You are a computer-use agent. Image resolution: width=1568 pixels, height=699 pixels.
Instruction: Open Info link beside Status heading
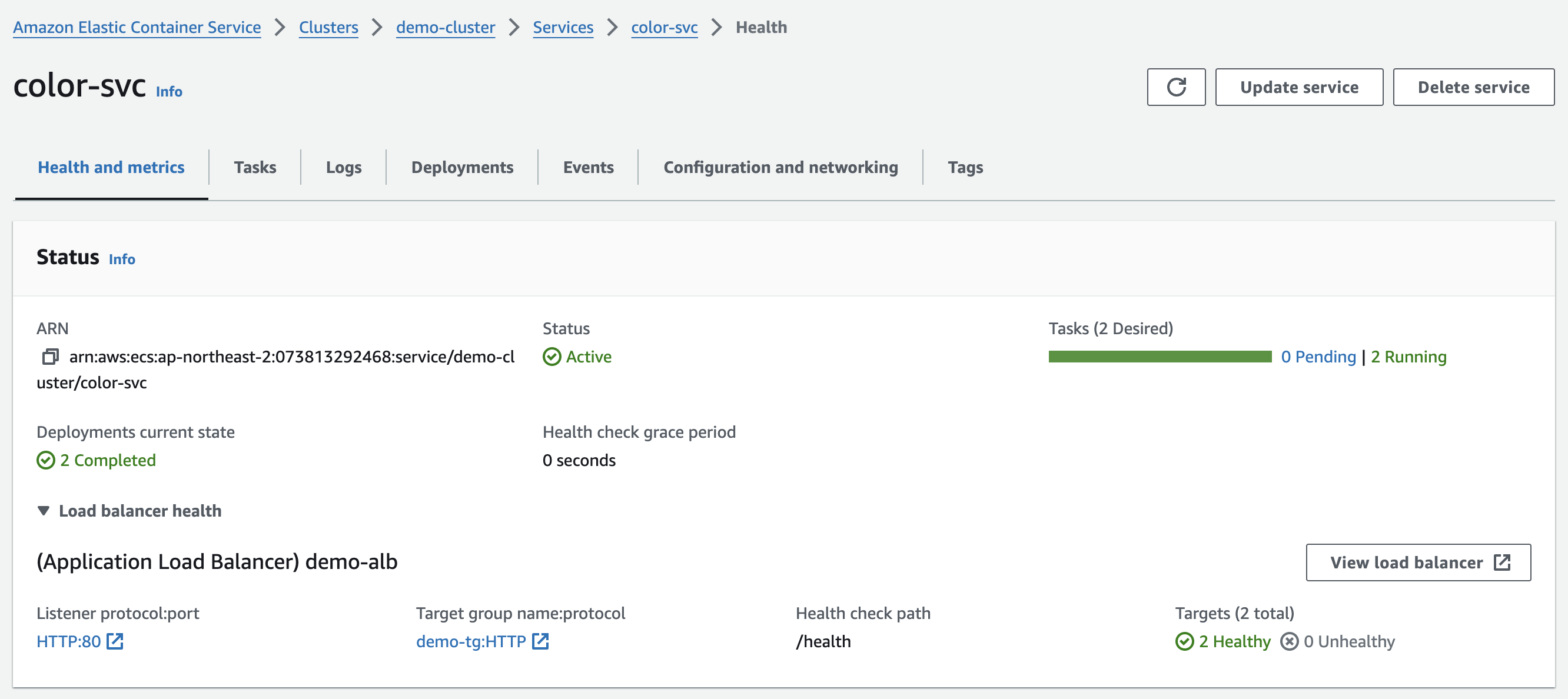(122, 259)
